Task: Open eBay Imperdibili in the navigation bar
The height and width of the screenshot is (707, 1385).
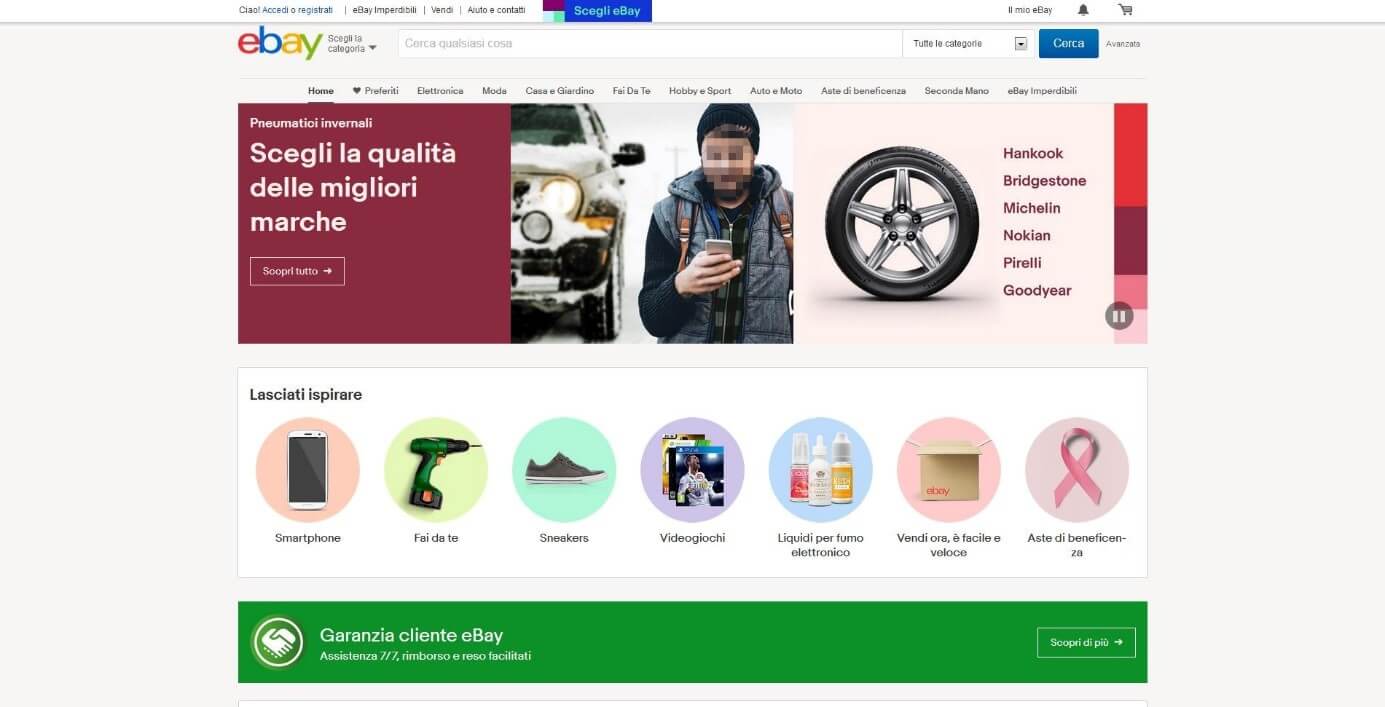Action: (x=1042, y=91)
